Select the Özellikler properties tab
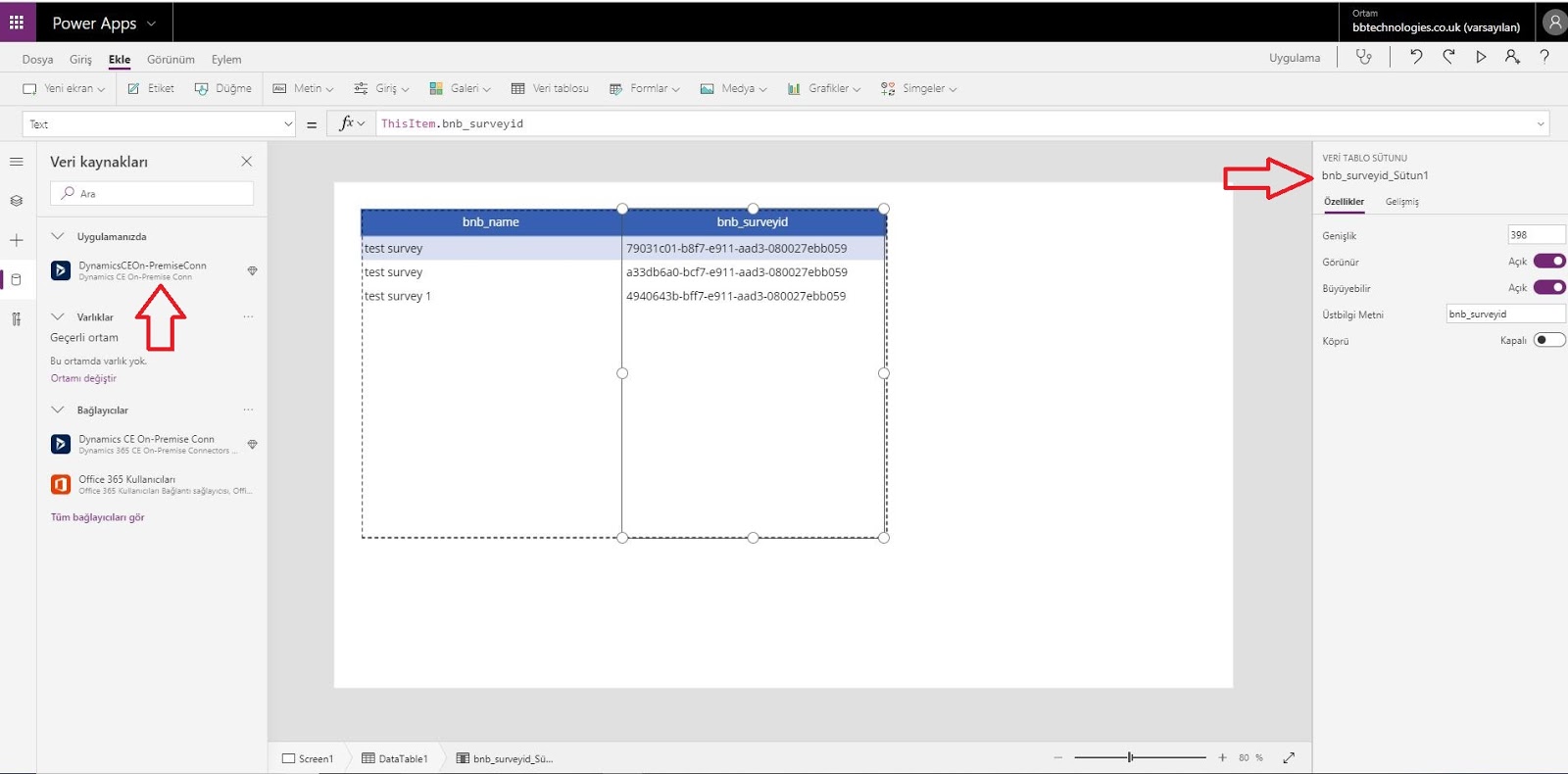 pos(1344,202)
